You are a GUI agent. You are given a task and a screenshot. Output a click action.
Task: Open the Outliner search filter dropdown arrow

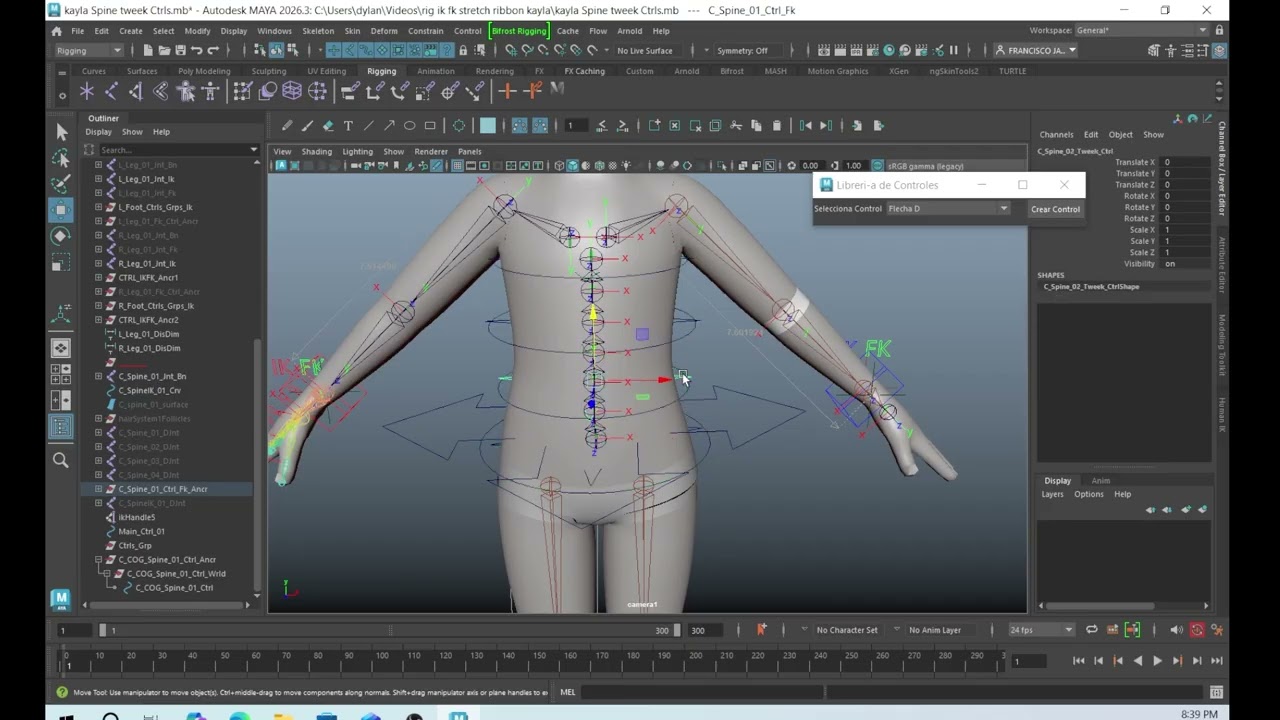click(253, 150)
